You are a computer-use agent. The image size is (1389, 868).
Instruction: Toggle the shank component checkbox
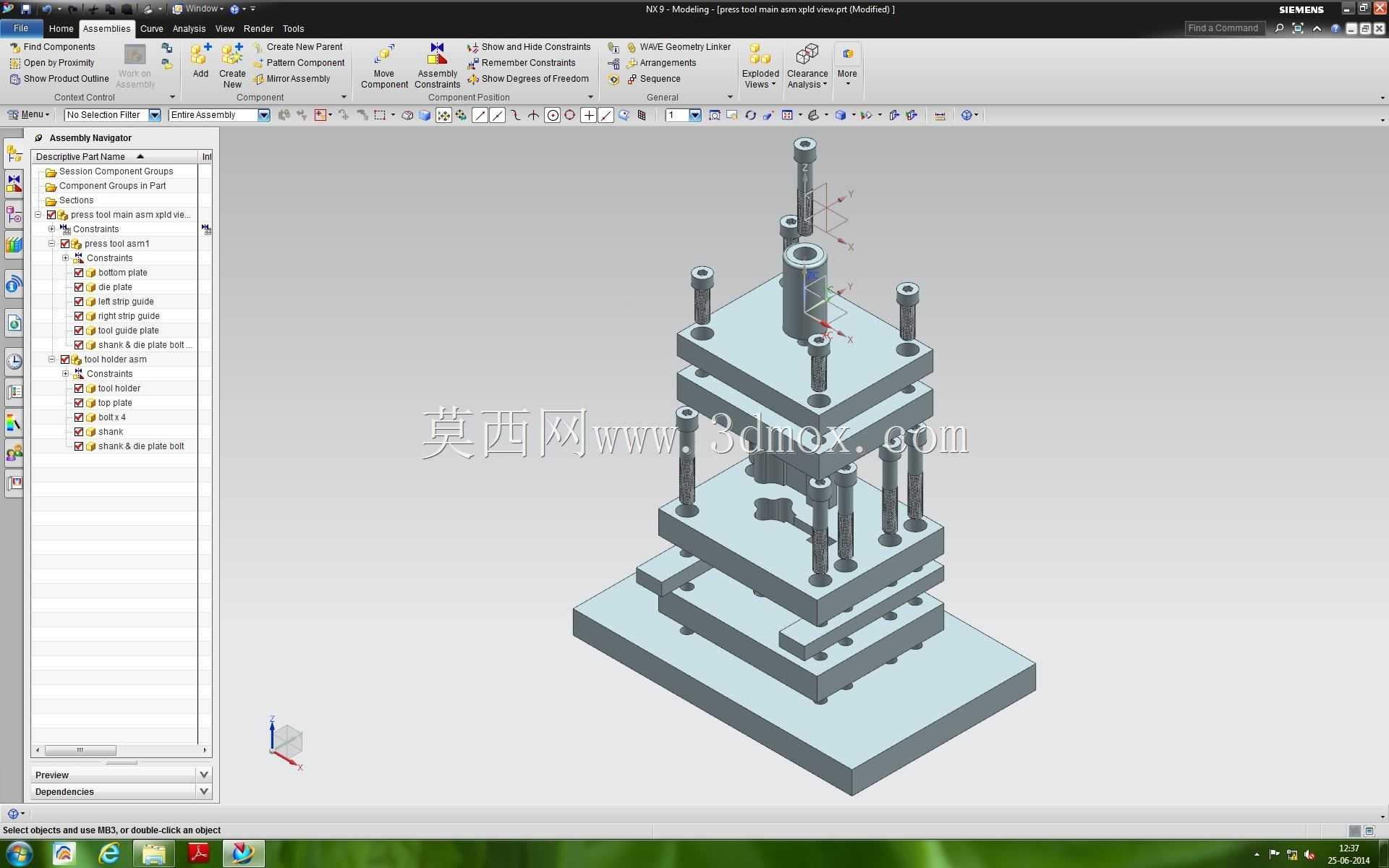click(79, 432)
